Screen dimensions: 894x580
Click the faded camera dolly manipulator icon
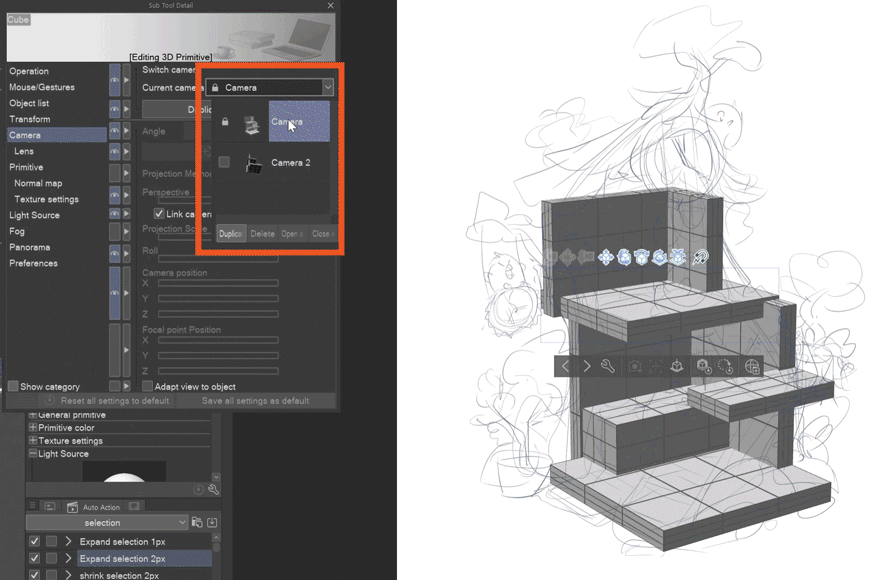[x=586, y=257]
